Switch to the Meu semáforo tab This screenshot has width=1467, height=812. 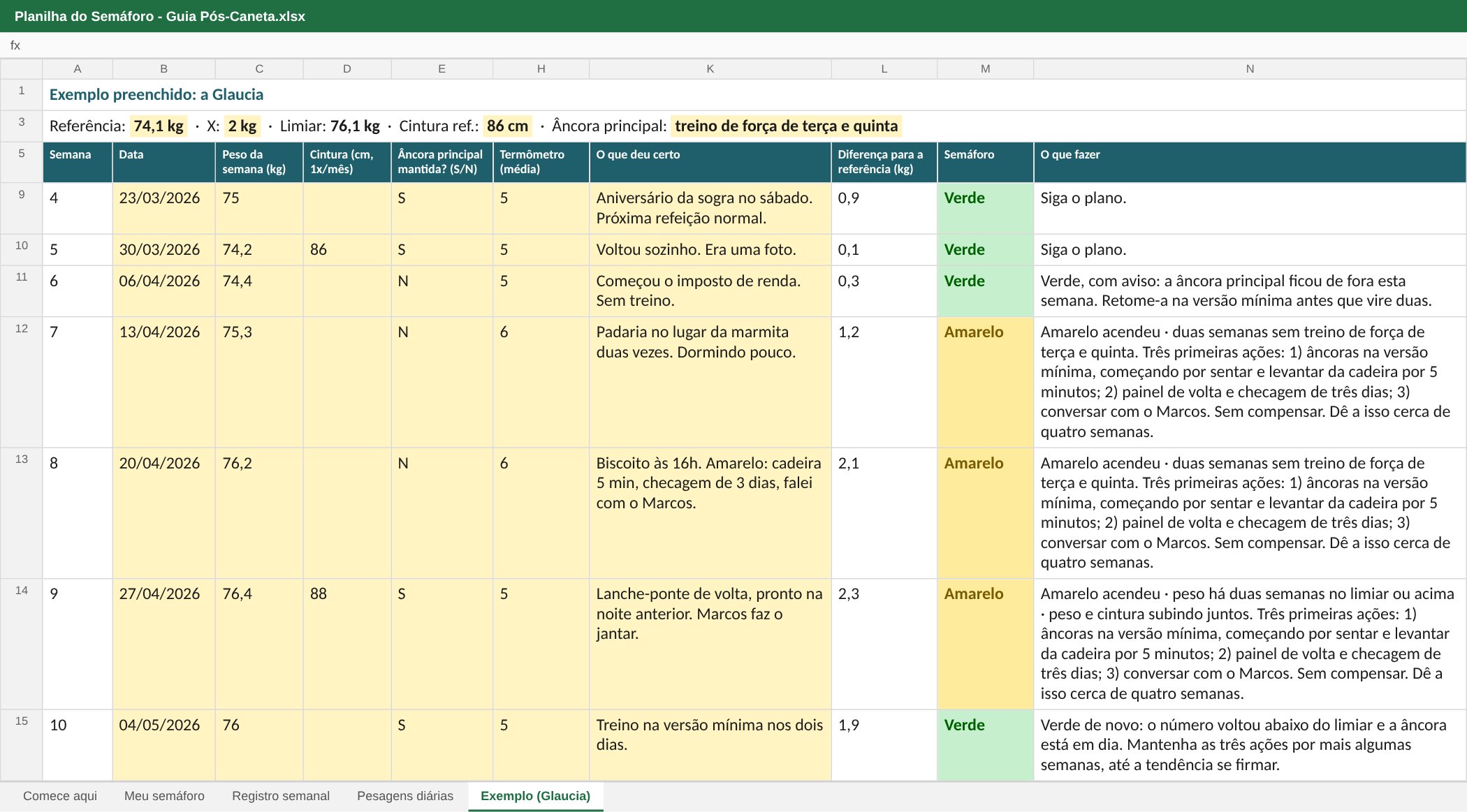(164, 796)
